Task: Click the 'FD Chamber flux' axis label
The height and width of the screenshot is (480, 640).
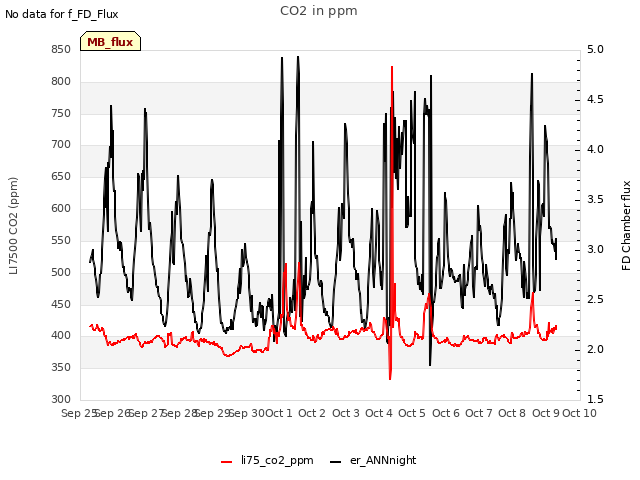Action: pyautogui.click(x=626, y=226)
